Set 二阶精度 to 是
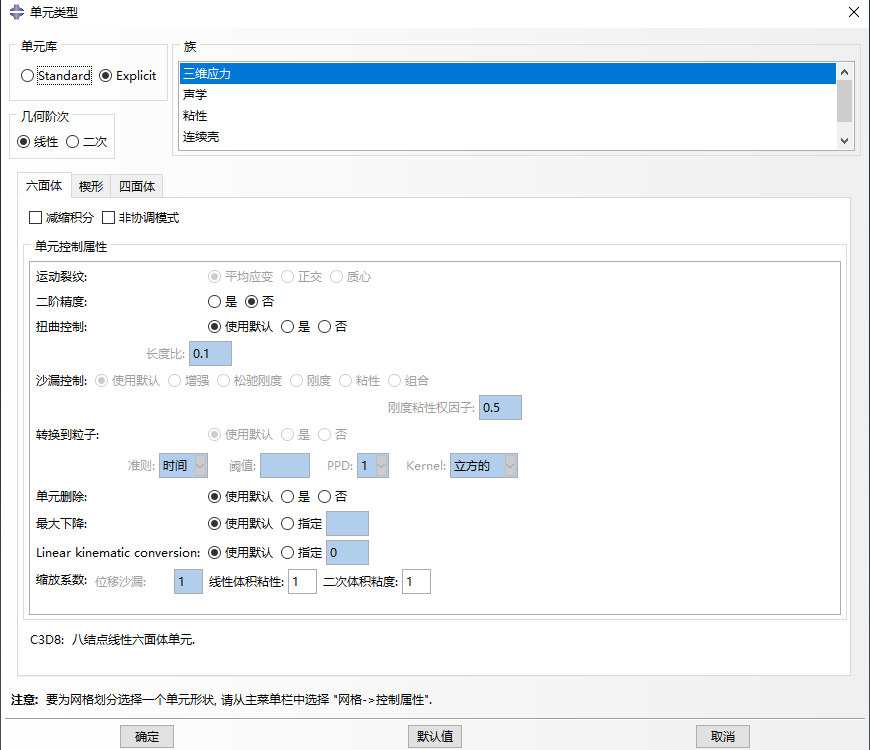 (215, 302)
